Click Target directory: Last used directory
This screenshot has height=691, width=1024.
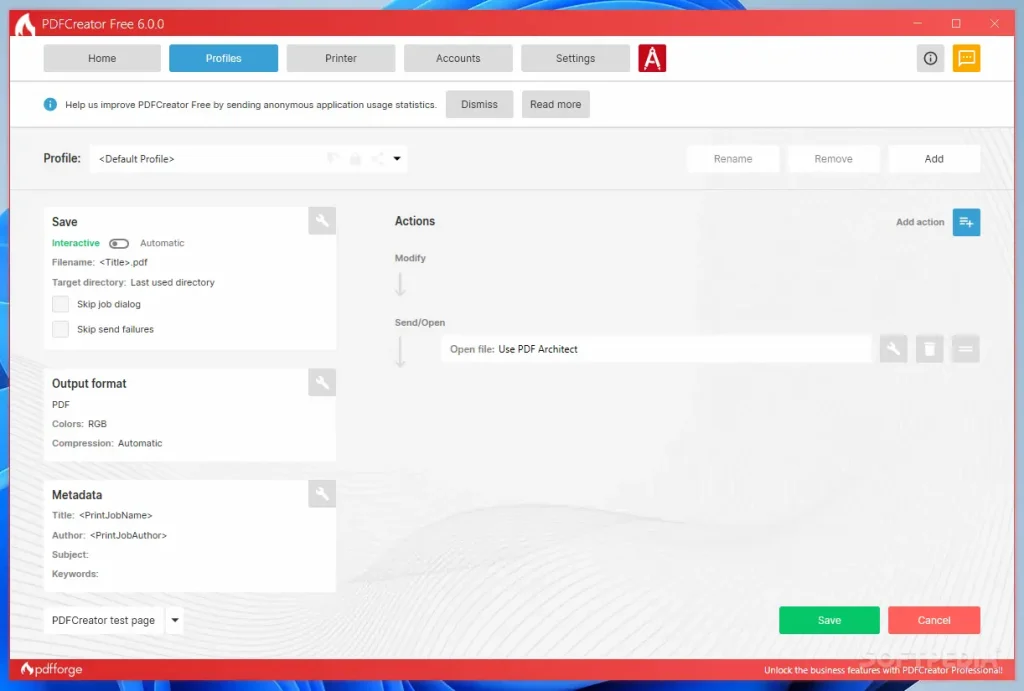(133, 282)
